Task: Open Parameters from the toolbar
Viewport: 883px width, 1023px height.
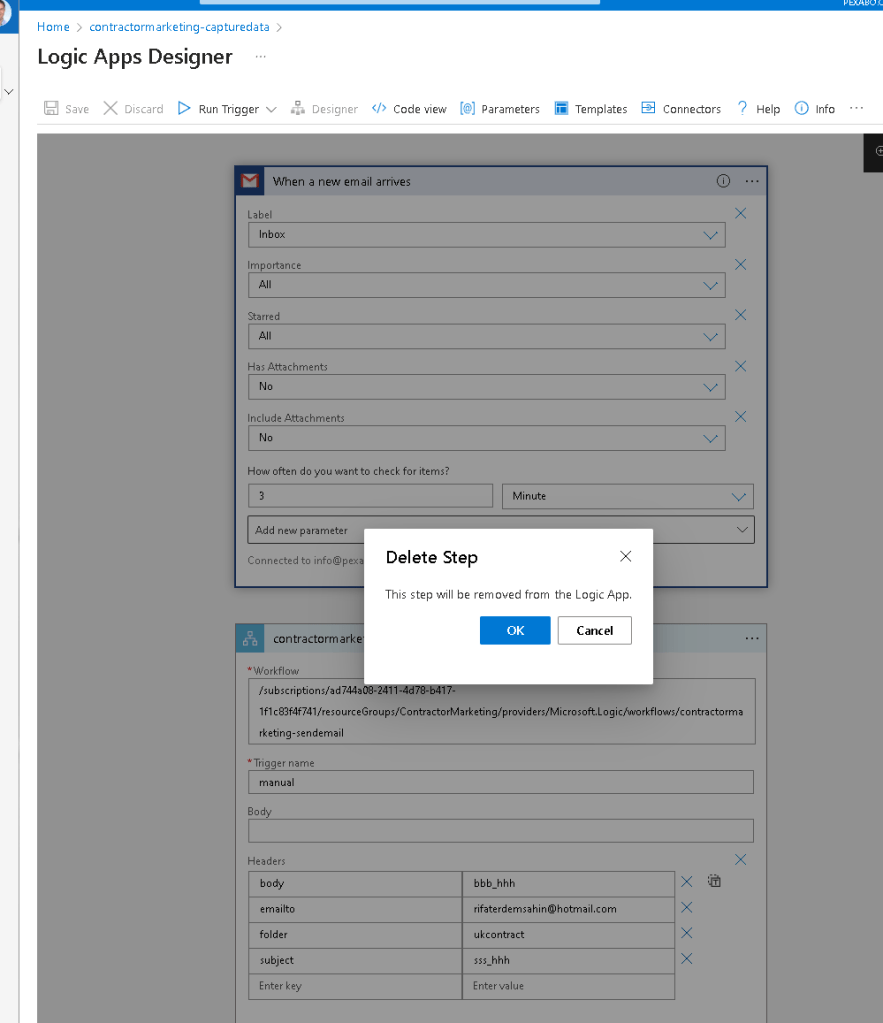Action: pyautogui.click(x=500, y=108)
